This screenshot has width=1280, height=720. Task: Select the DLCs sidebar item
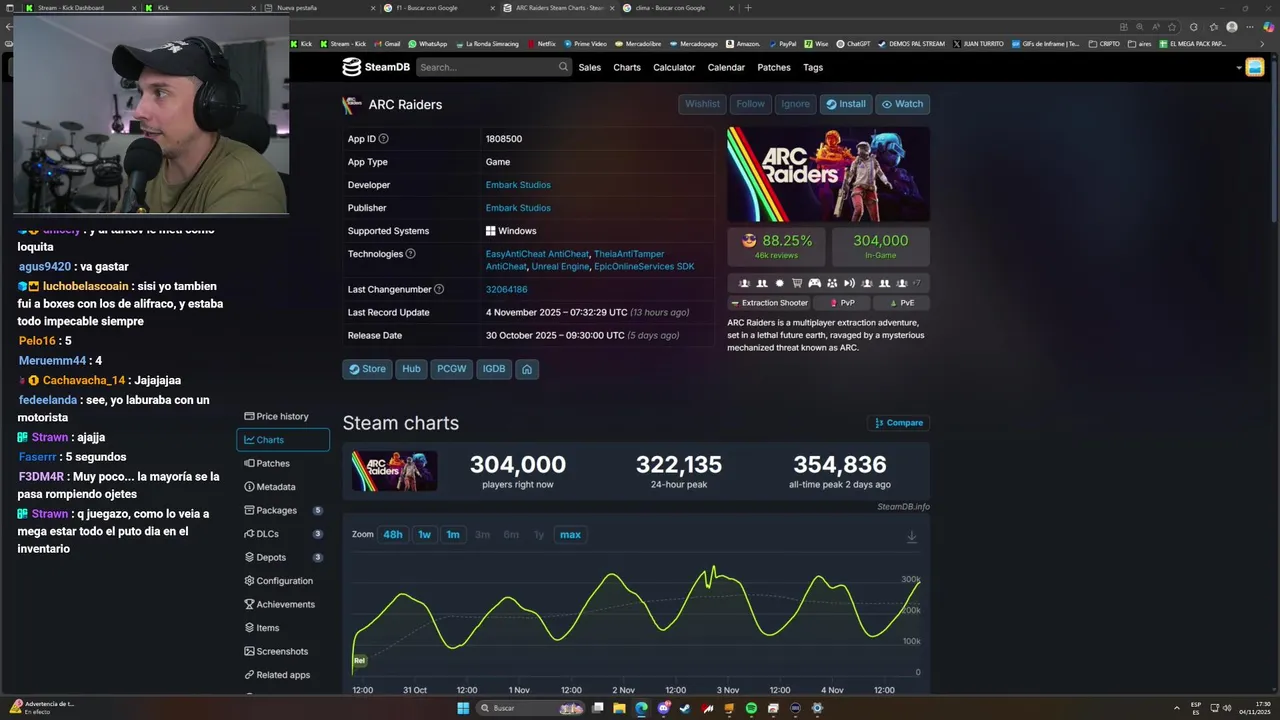[283, 534]
